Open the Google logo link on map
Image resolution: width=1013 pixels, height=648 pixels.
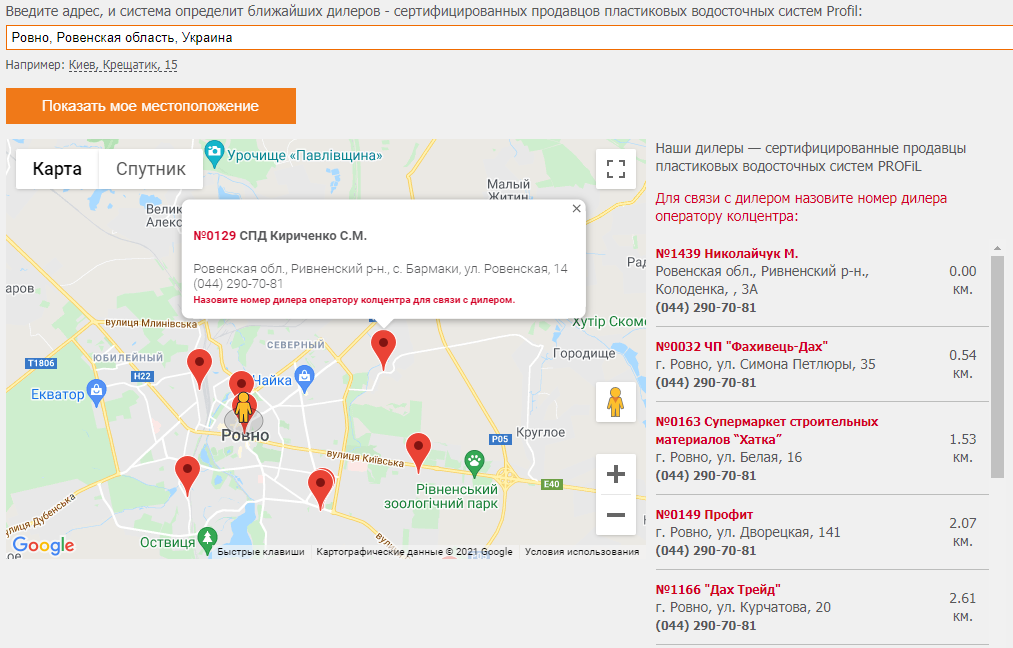(43, 545)
